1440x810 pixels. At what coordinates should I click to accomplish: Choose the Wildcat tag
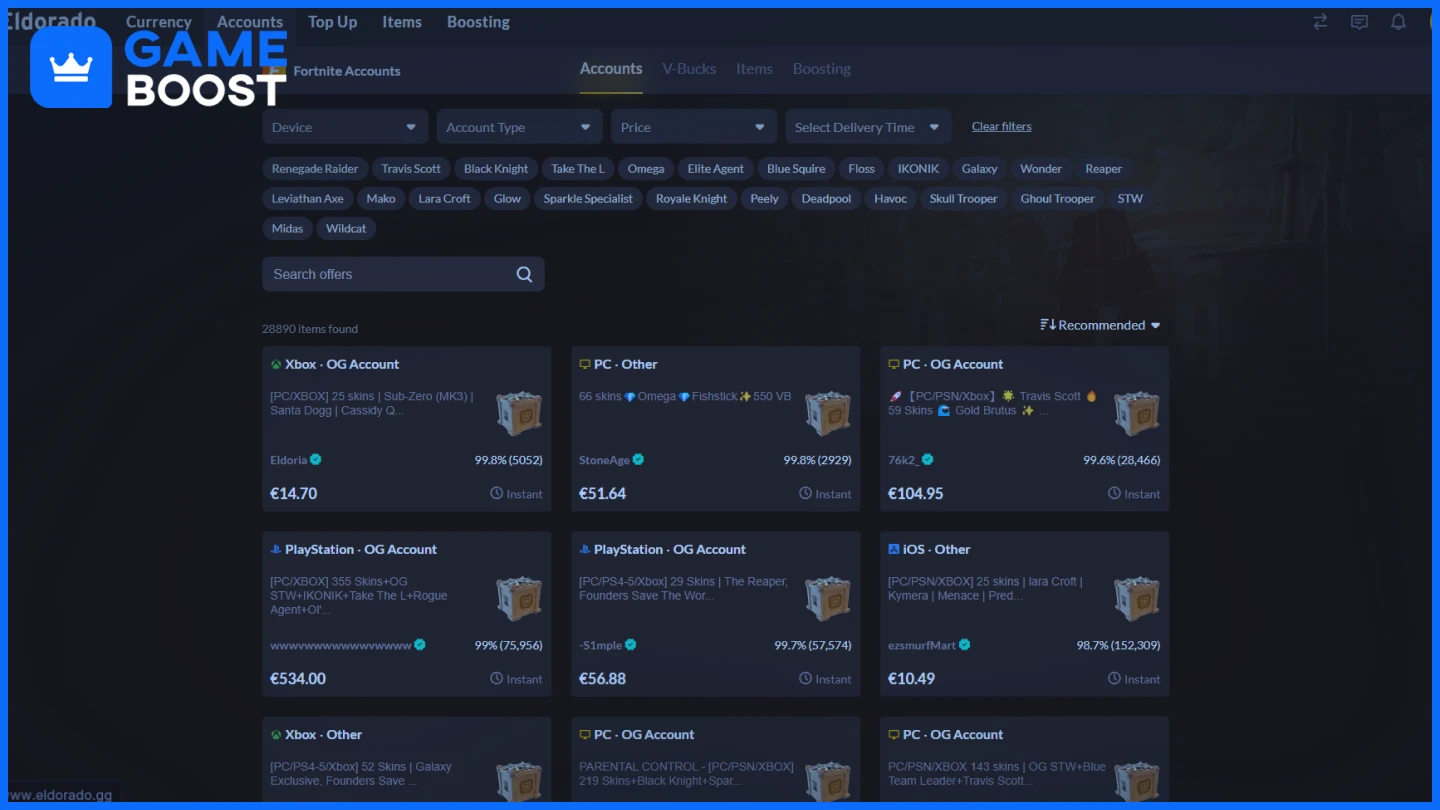[x=346, y=229]
